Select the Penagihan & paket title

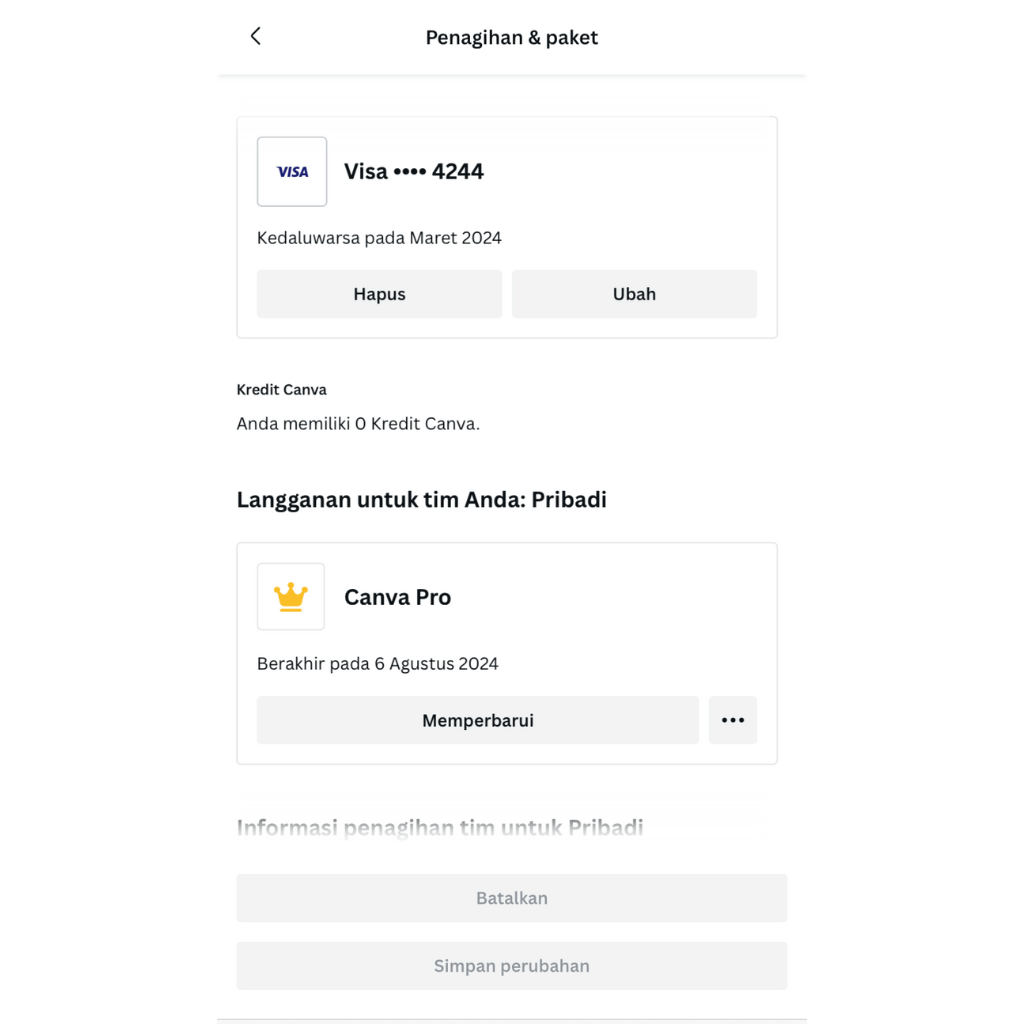tap(511, 38)
